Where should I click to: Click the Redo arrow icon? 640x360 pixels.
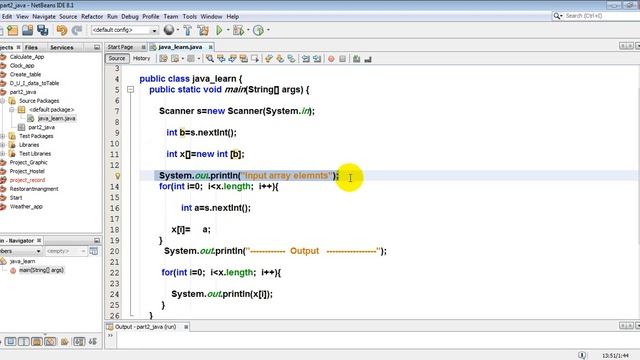point(77,30)
